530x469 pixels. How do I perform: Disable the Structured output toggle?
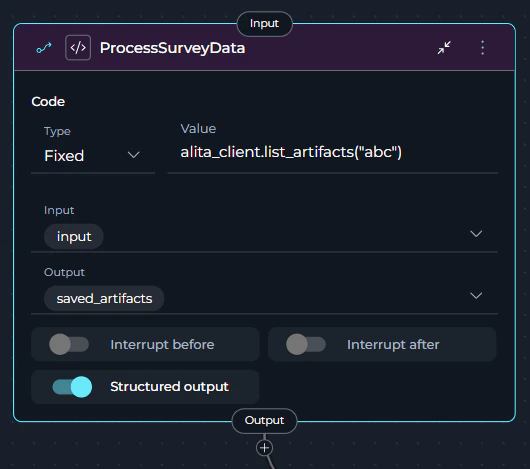72,387
